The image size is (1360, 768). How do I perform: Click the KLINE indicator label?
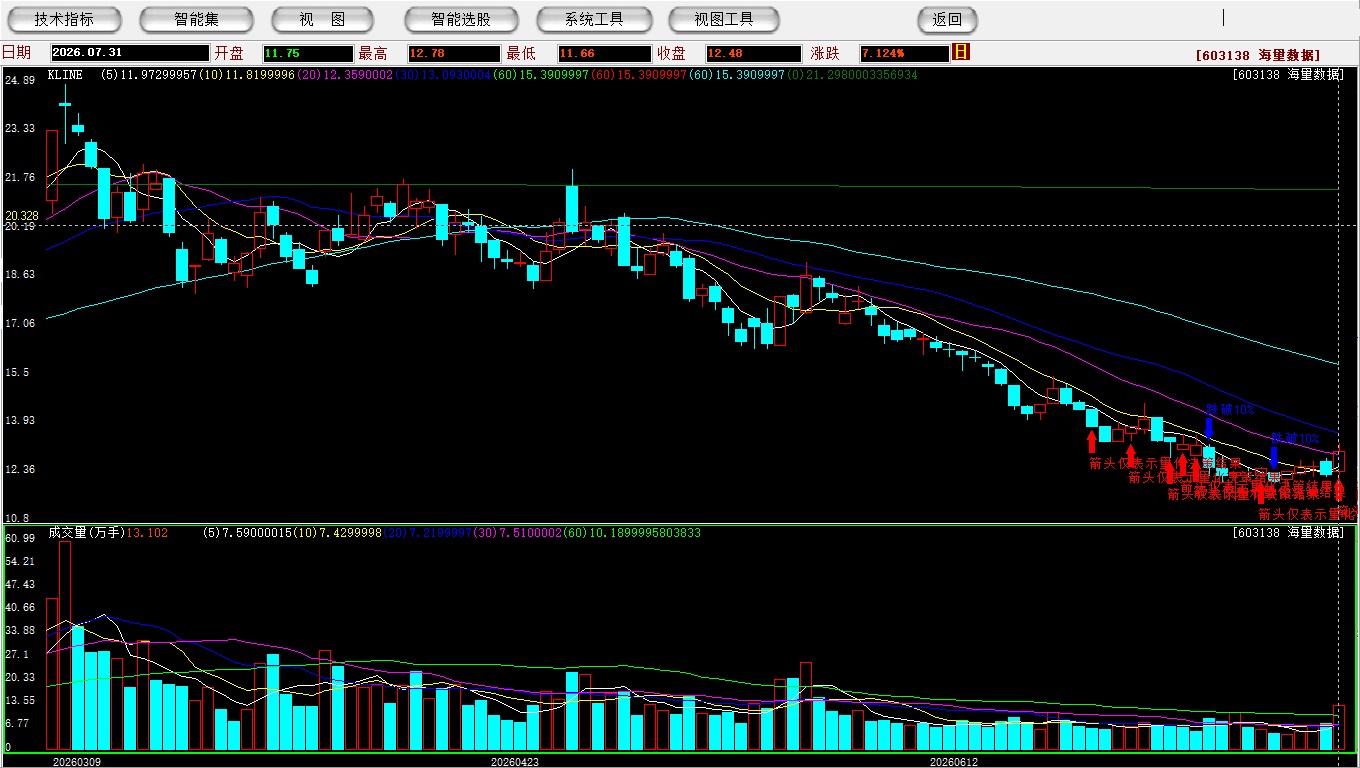click(65, 75)
